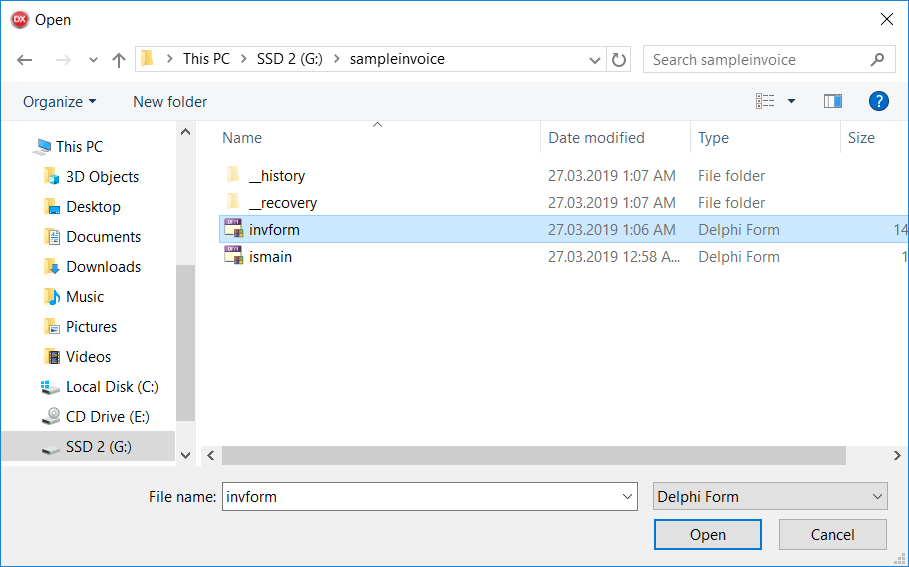909x567 pixels.
Task: Click SSD 2 (G:) in the breadcrumb
Action: 290,59
